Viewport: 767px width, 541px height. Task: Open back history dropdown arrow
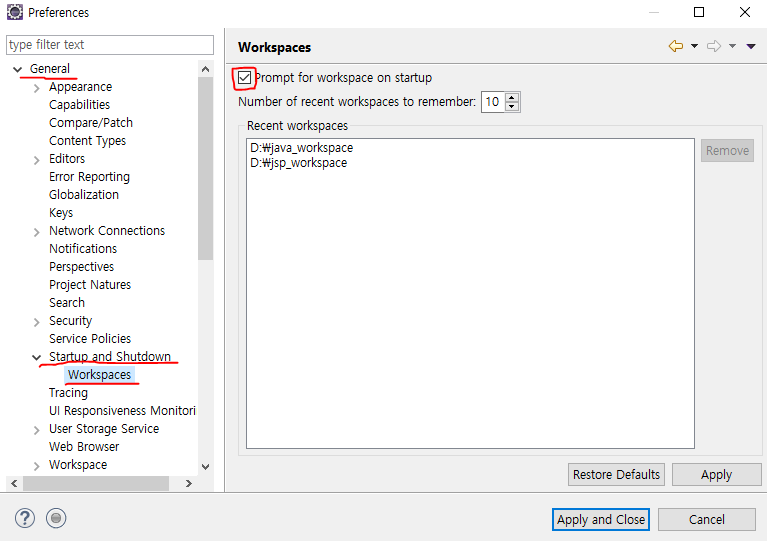click(694, 46)
